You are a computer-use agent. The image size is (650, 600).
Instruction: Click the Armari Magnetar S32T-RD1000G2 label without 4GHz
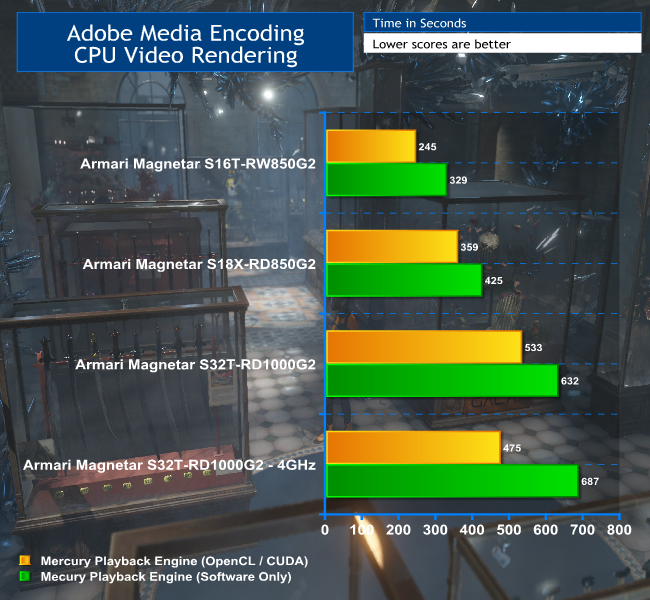pos(195,364)
